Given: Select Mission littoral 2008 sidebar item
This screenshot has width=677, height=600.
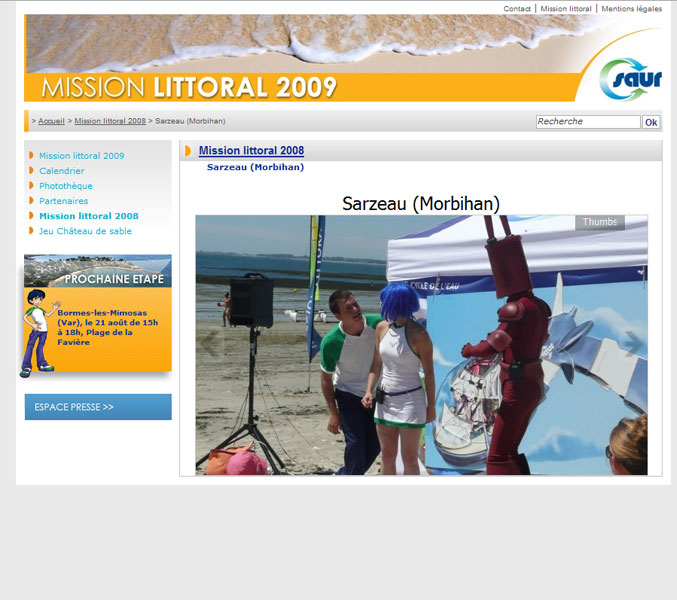Looking at the screenshot, I should (x=89, y=216).
